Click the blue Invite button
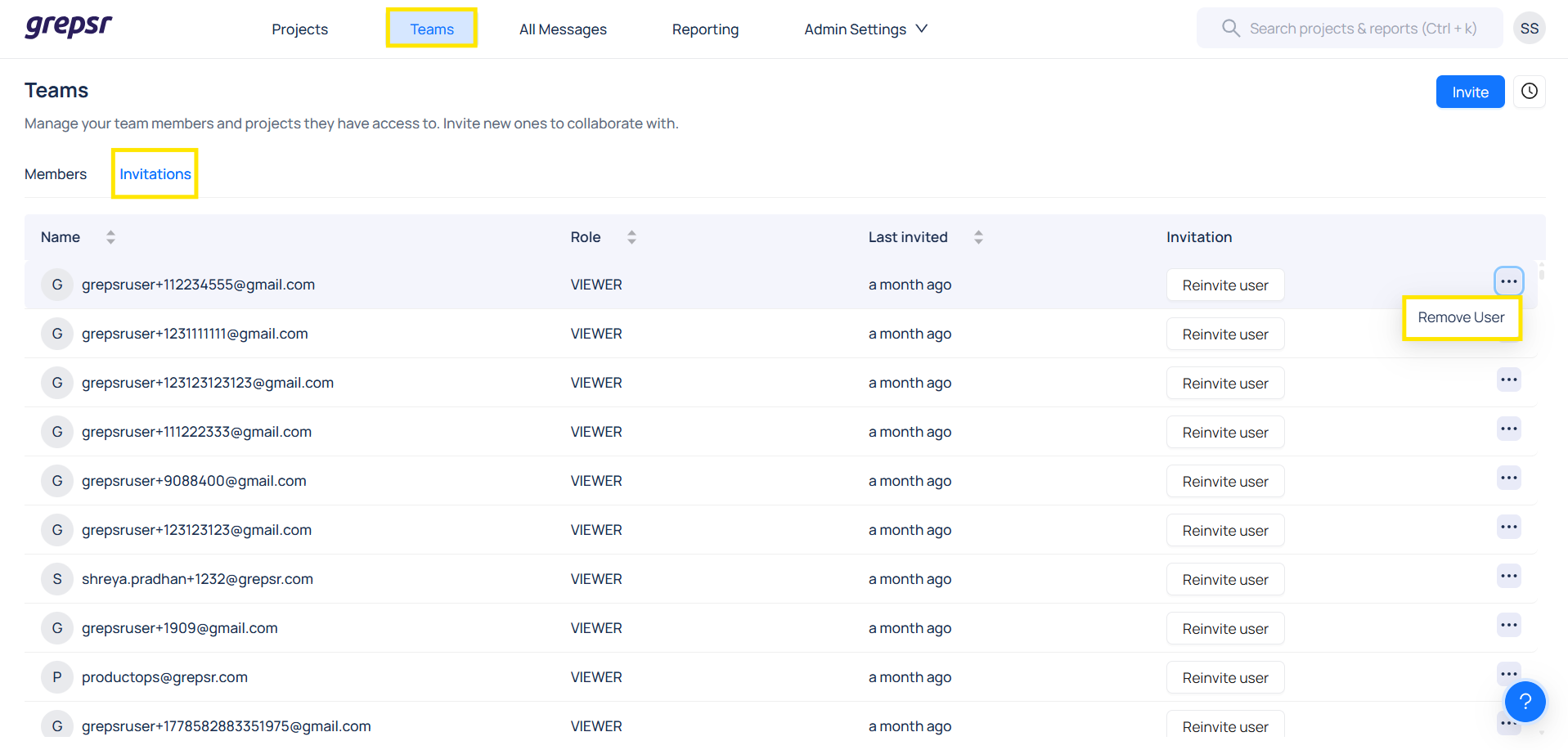The image size is (1568, 750). [x=1470, y=92]
